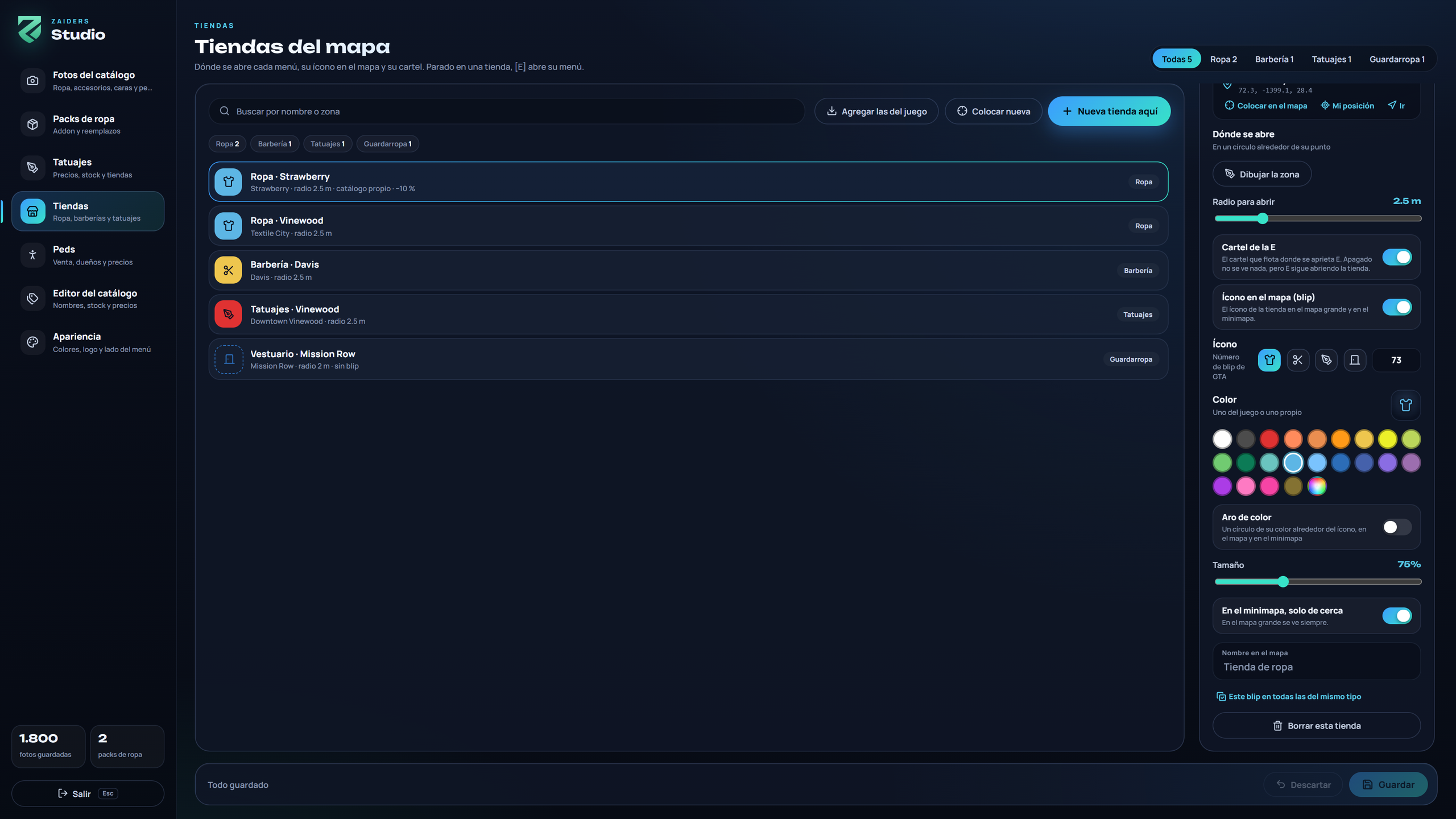Click the Zaiders Studio logo

tap(30, 30)
